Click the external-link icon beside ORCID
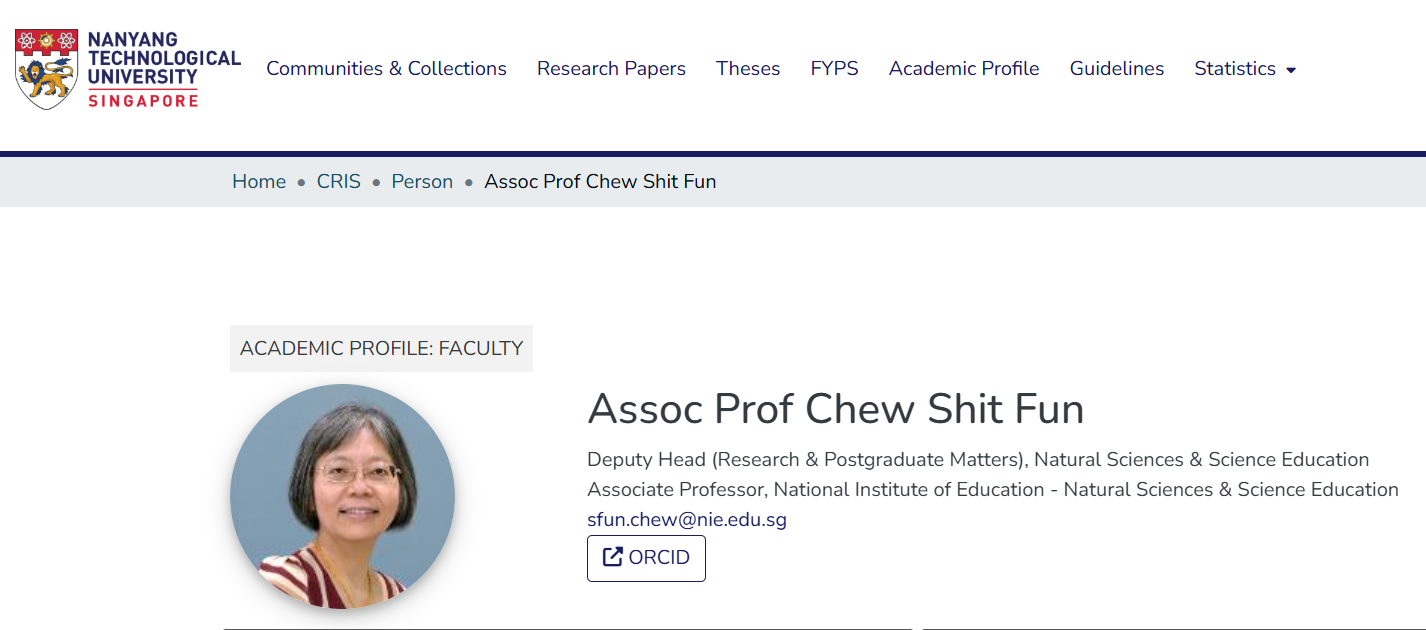 612,557
